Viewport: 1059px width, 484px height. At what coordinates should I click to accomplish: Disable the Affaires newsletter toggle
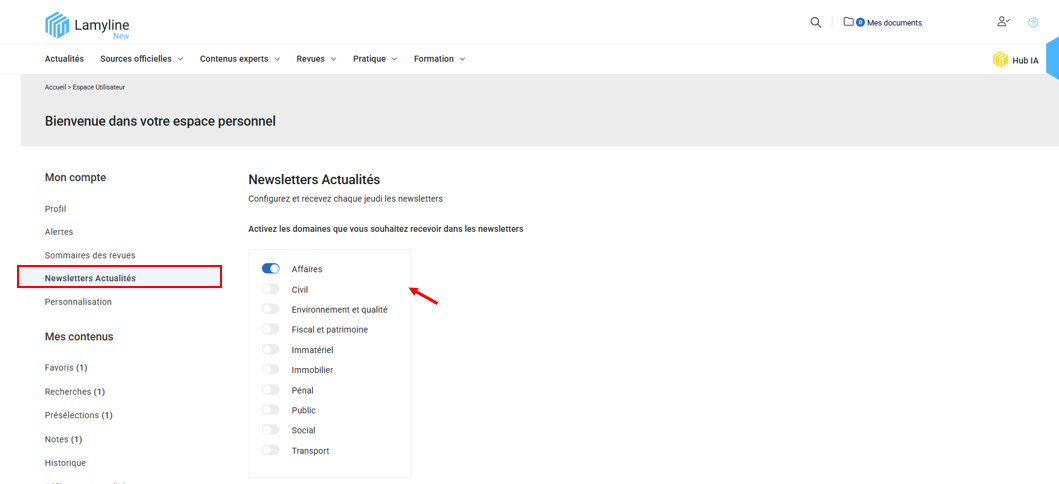(271, 269)
